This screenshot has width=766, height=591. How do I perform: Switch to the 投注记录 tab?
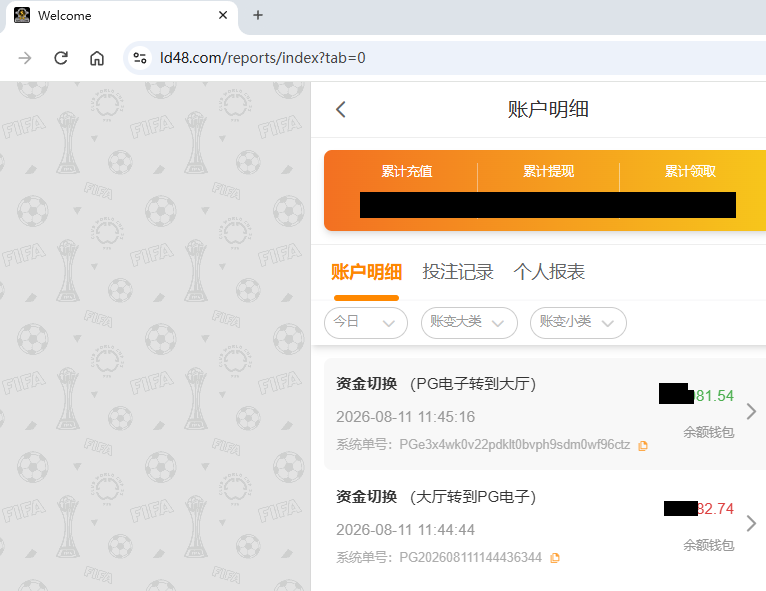[x=458, y=272]
